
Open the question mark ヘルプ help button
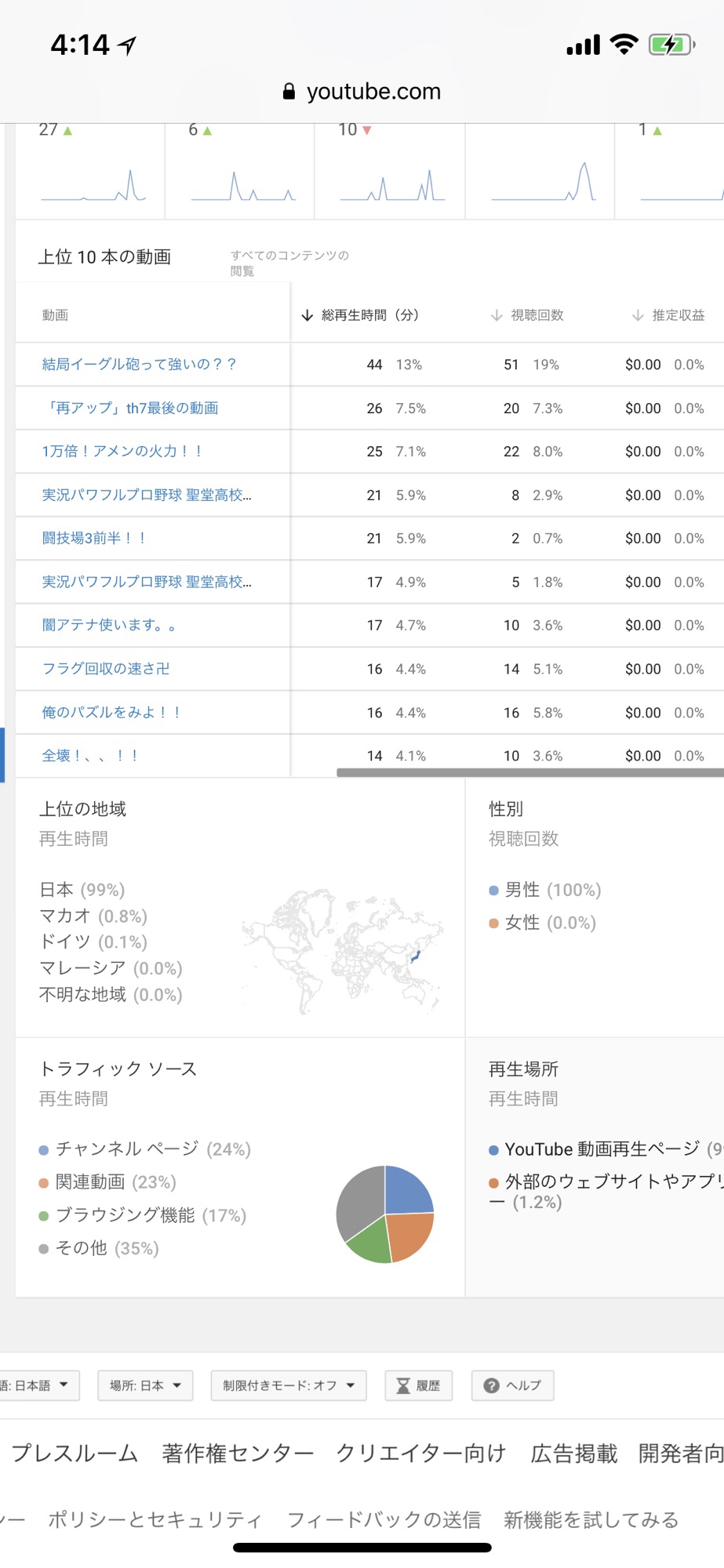click(x=512, y=1385)
